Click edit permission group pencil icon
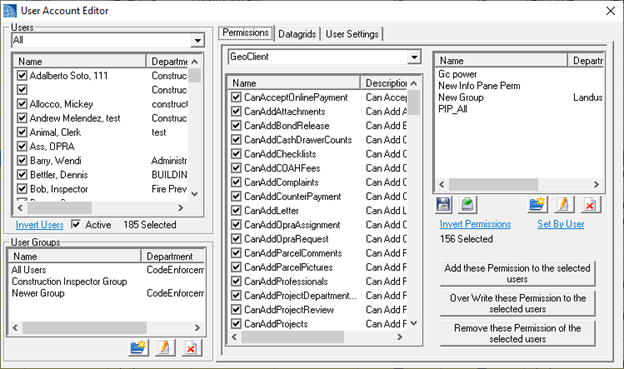Screen dimensions: 624x369 click(564, 205)
